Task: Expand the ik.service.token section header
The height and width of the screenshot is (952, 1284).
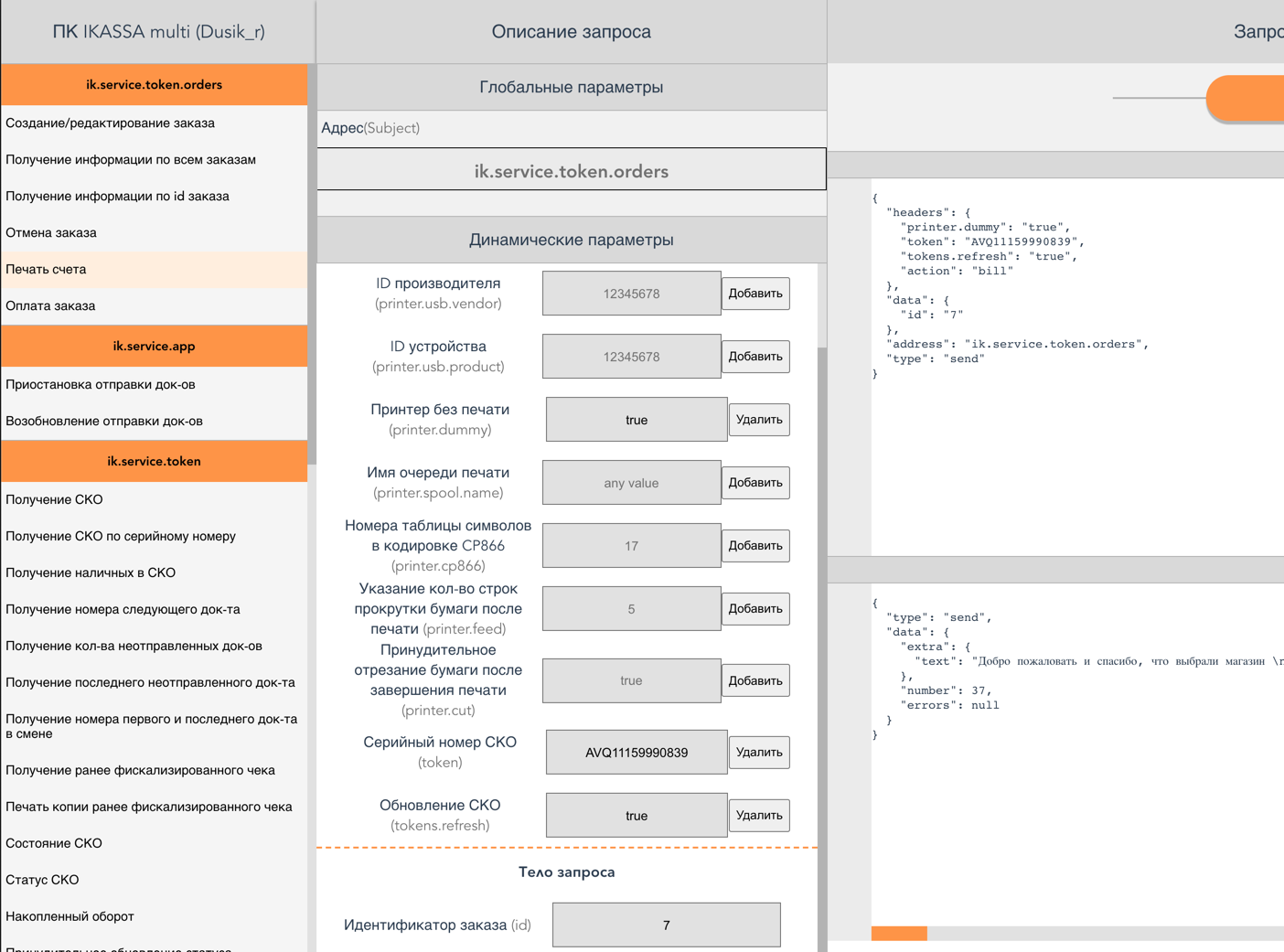Action: click(x=154, y=462)
